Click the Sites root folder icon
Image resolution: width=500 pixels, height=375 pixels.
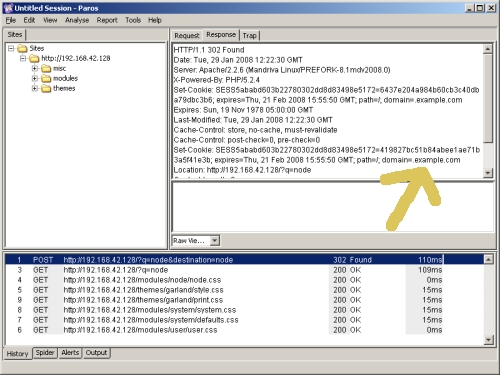pos(22,49)
